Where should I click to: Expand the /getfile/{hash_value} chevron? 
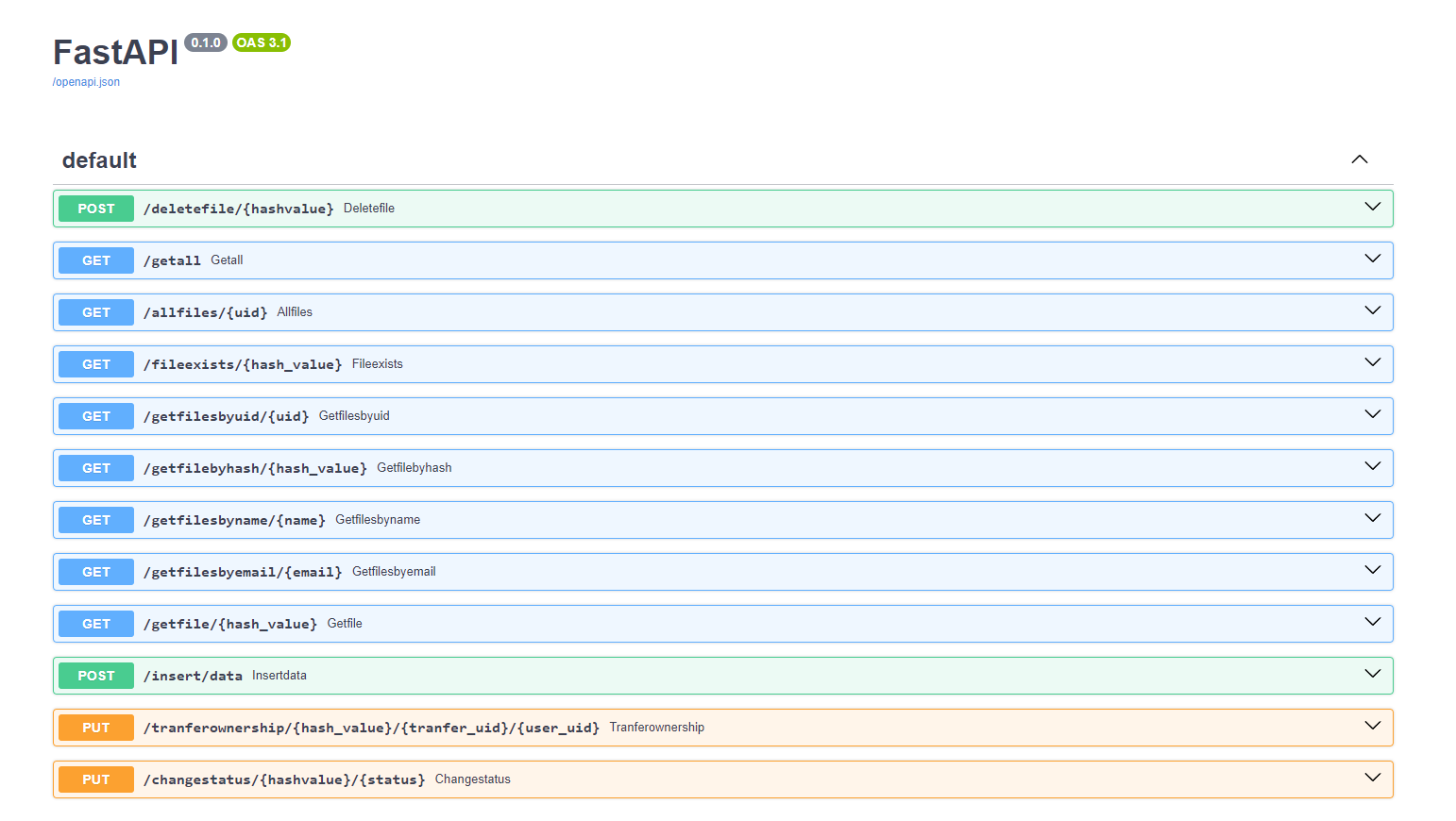pos(1373,622)
